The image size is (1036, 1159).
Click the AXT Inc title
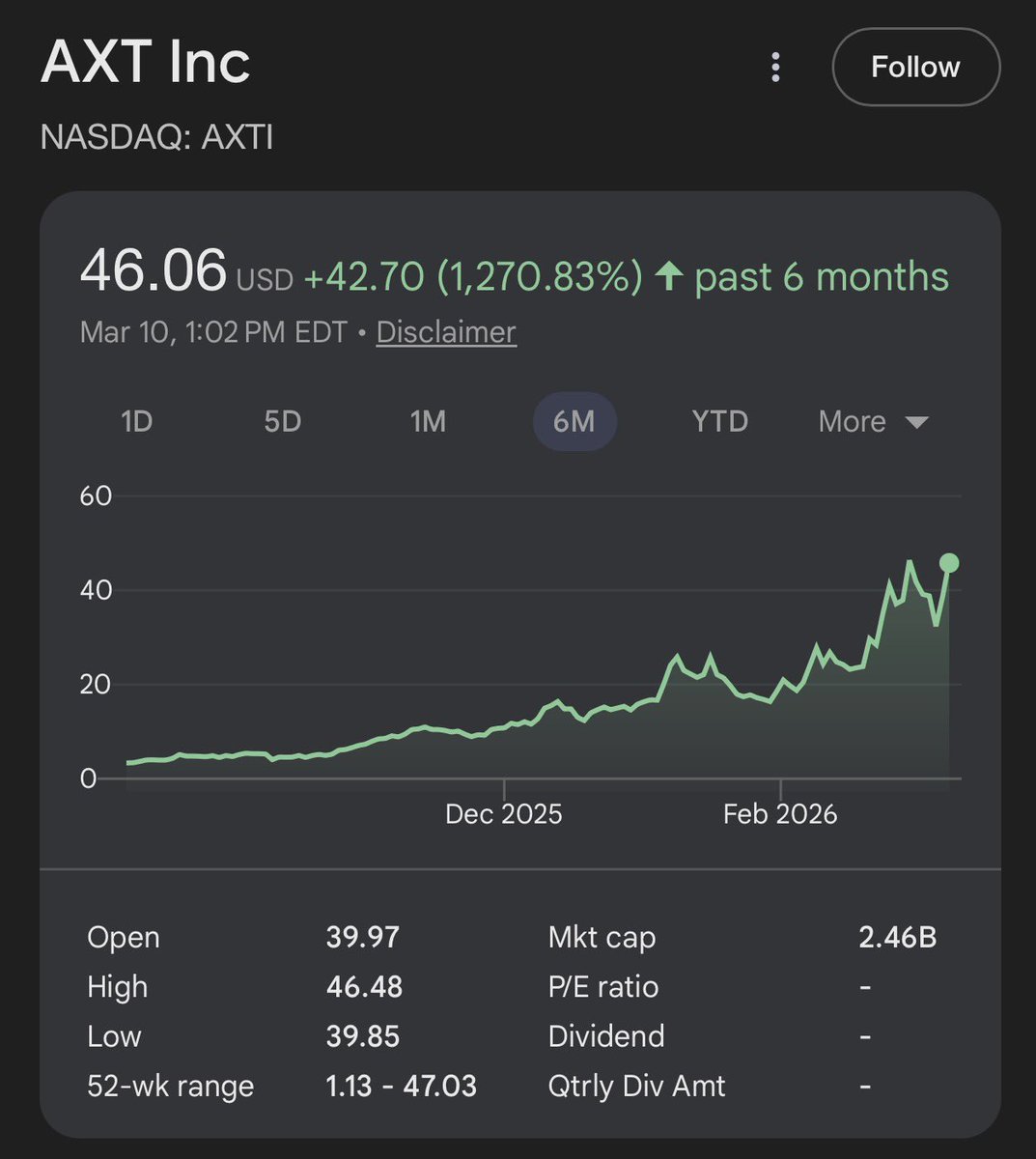point(146,62)
